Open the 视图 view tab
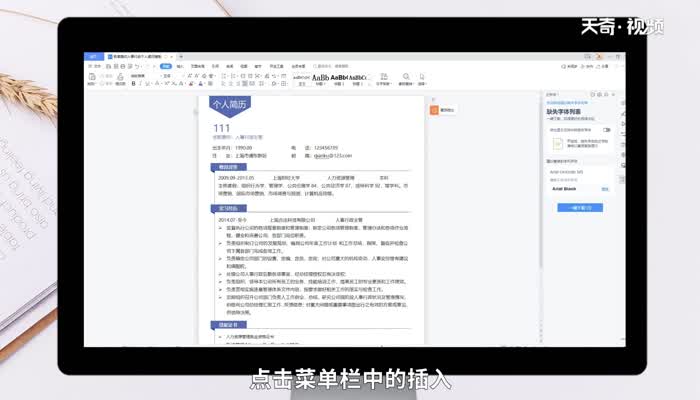 tap(243, 66)
